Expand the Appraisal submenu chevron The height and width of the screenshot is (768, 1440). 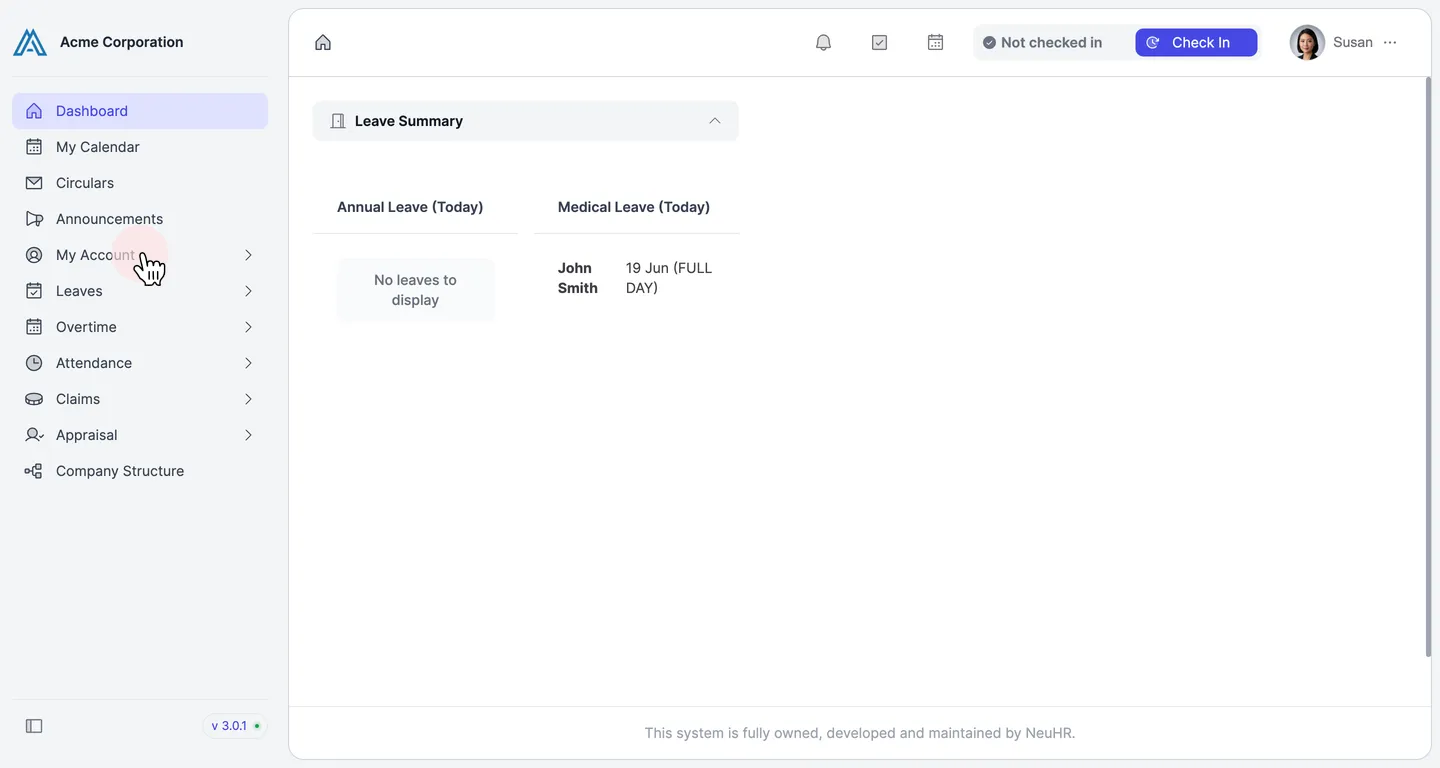pyautogui.click(x=248, y=435)
